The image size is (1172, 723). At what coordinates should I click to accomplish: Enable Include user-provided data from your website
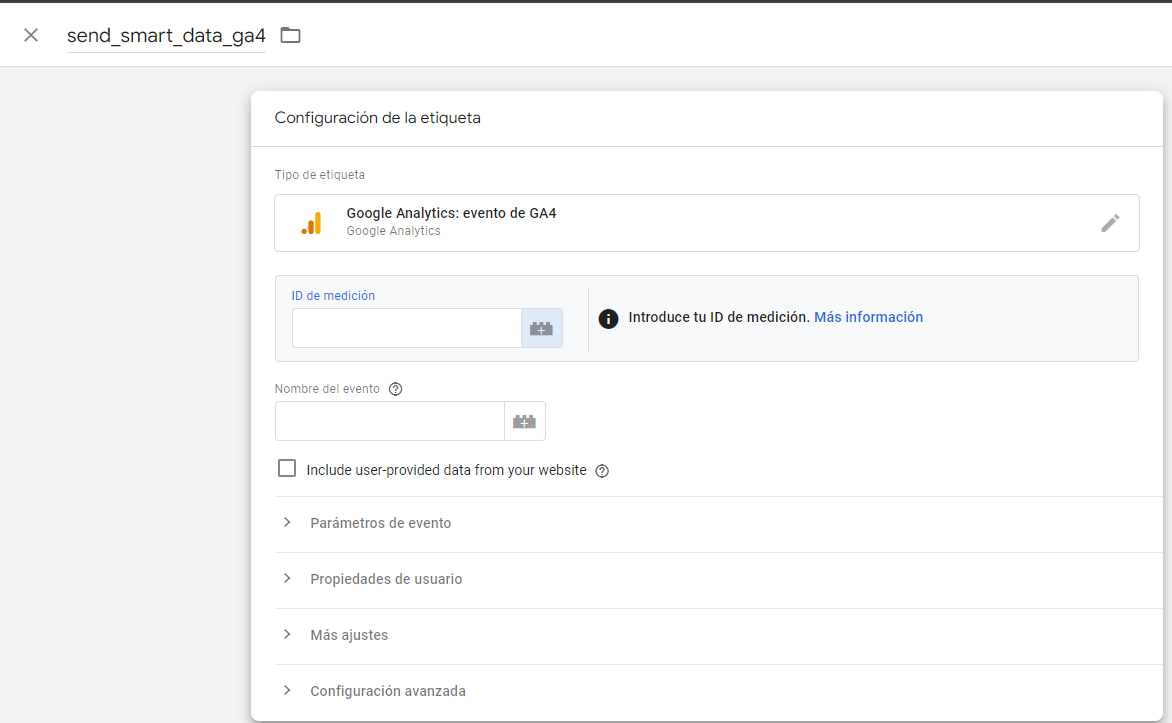[x=287, y=467]
